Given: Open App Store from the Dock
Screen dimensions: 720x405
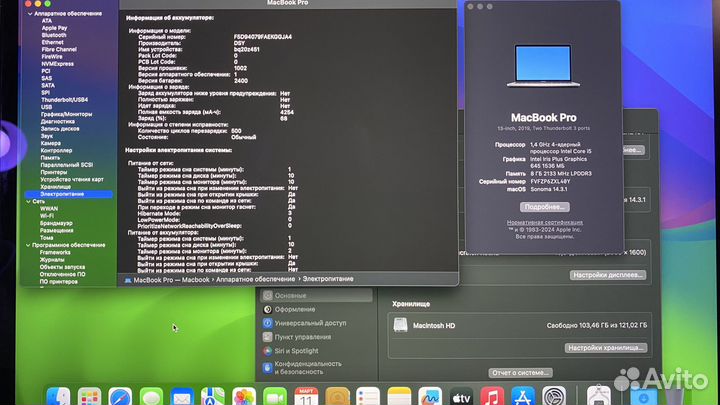Looking at the screenshot, I should pos(523,397).
